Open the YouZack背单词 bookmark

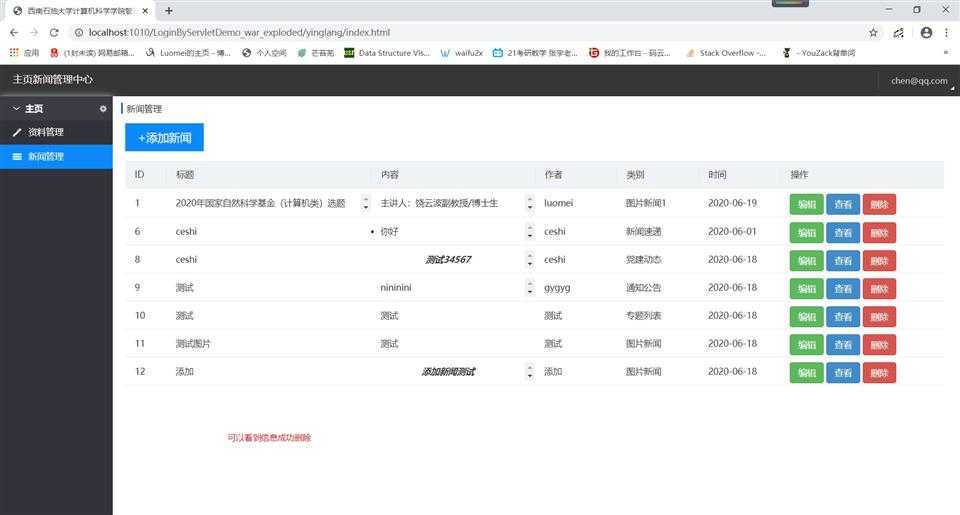pyautogui.click(x=819, y=53)
